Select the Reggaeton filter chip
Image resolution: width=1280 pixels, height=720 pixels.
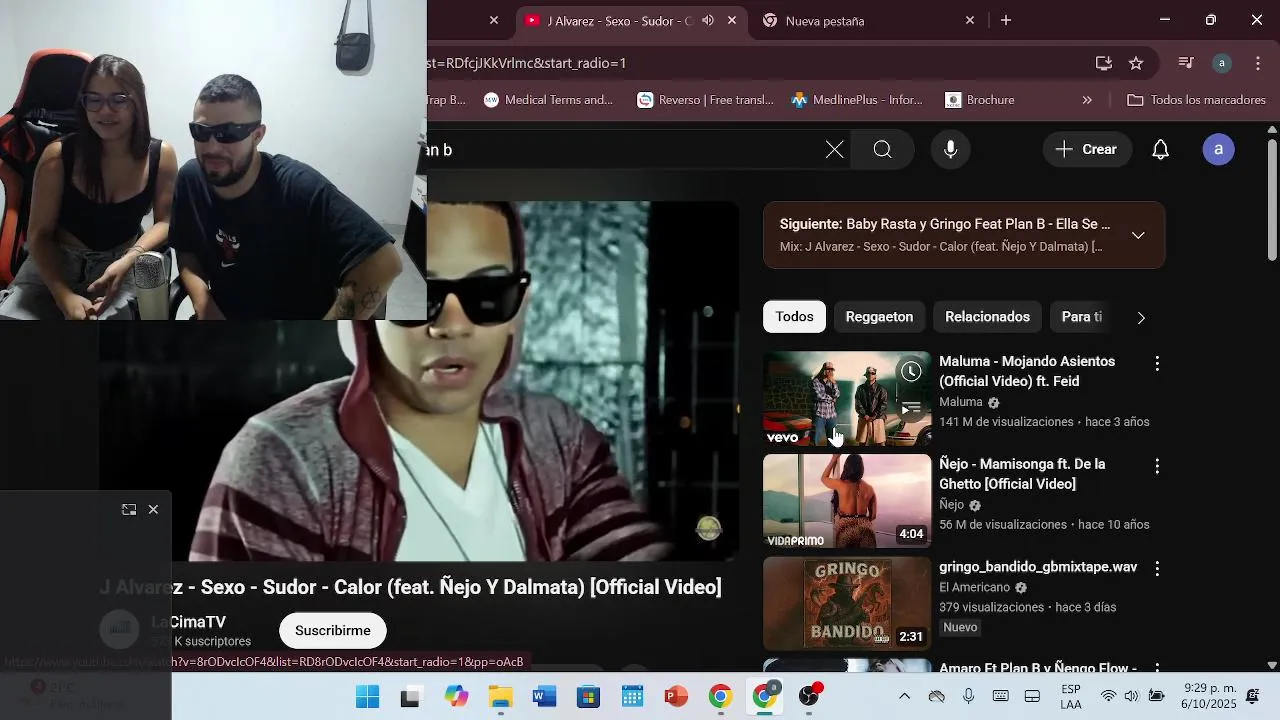(x=879, y=317)
